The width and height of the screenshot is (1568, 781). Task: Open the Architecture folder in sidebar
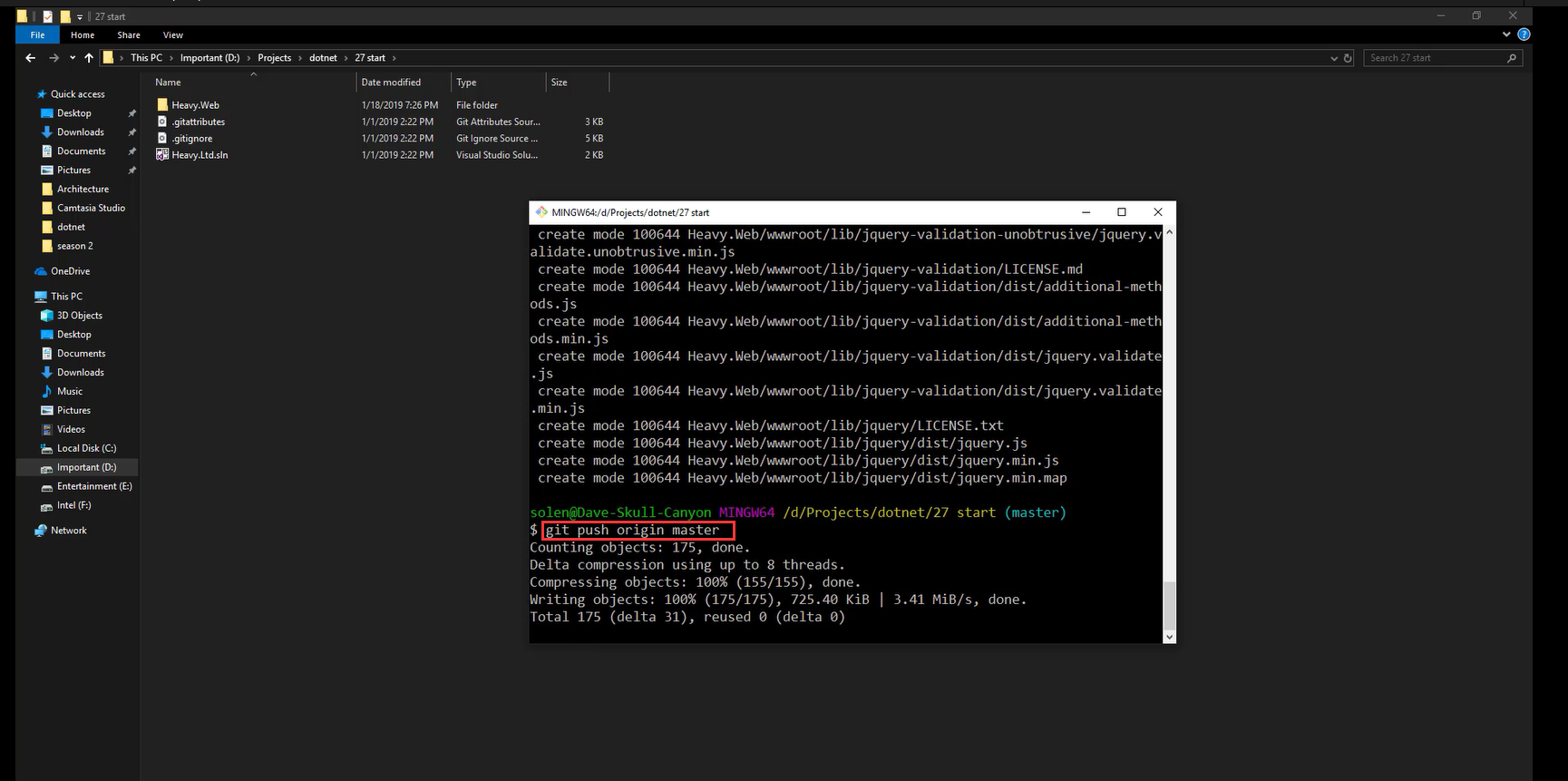click(x=83, y=190)
